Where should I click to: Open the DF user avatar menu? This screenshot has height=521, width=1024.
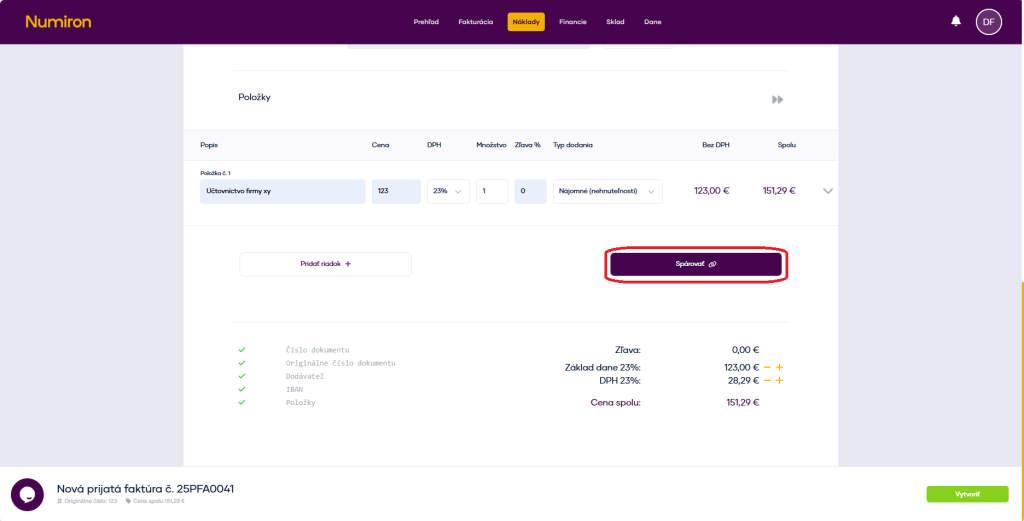click(988, 21)
